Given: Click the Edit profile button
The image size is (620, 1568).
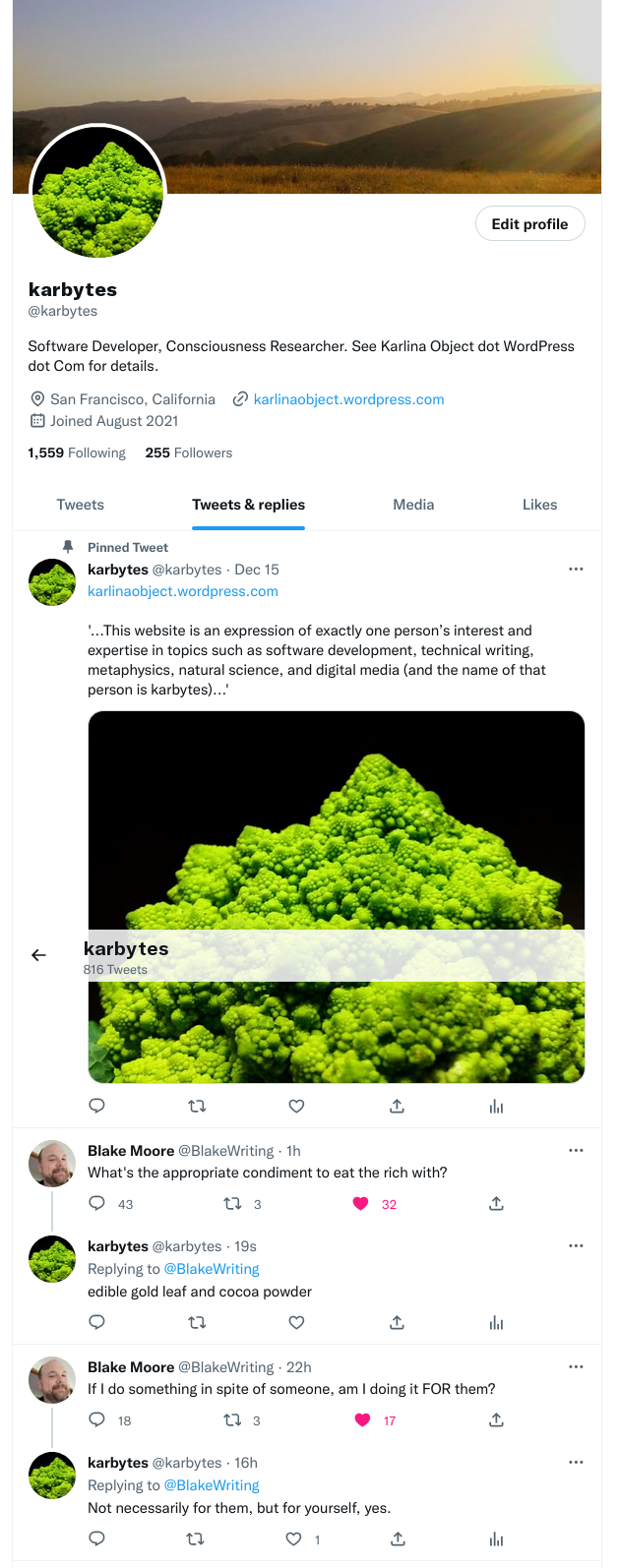Looking at the screenshot, I should 529,223.
